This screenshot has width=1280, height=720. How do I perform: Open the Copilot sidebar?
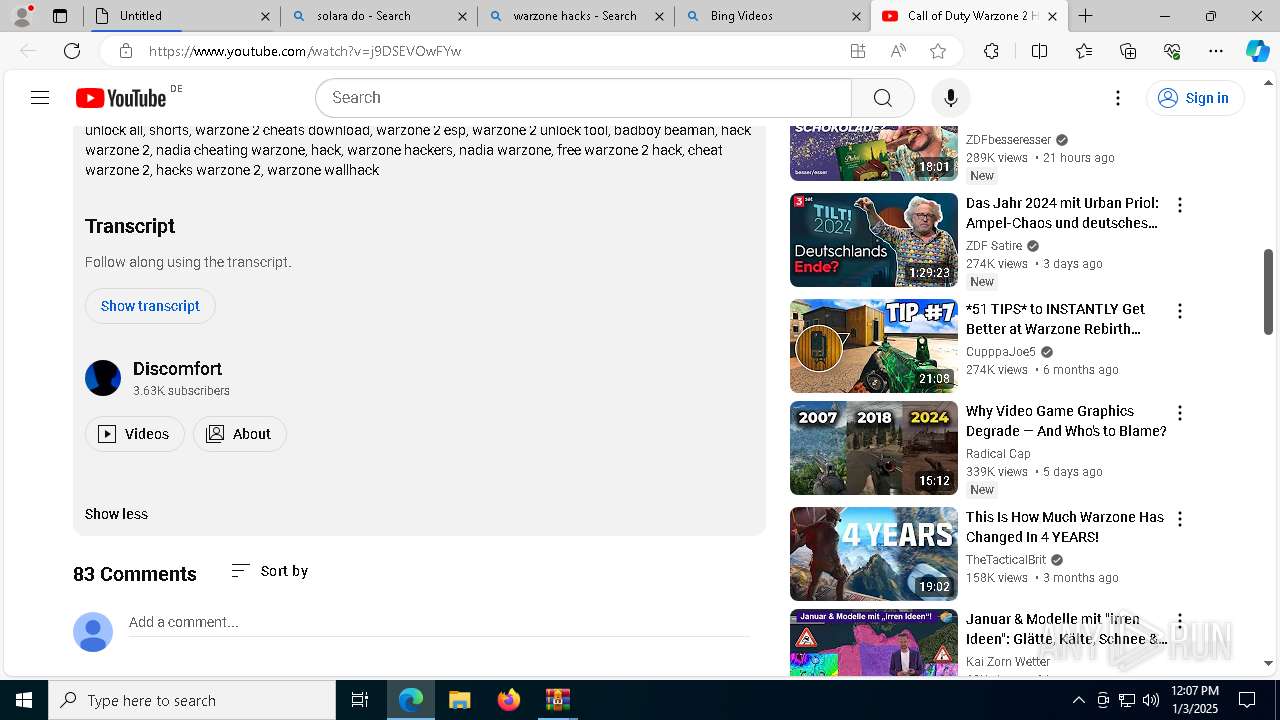click(x=1257, y=51)
